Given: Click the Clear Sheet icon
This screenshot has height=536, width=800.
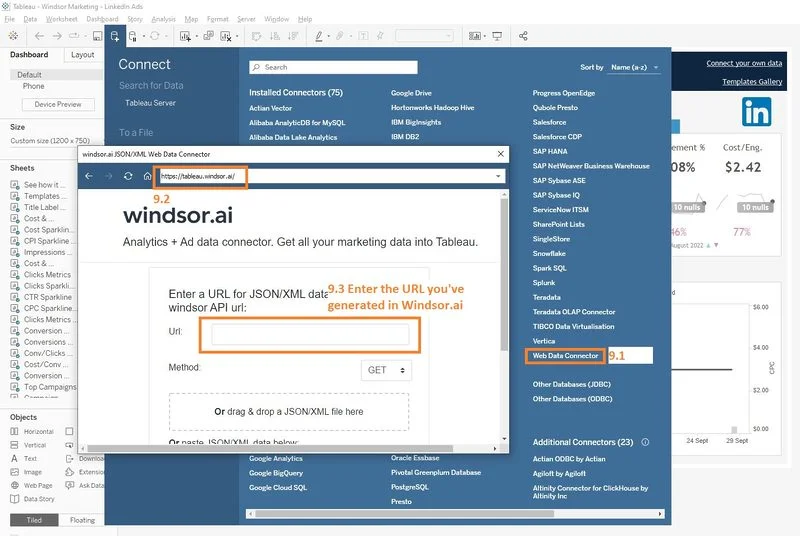Looking at the screenshot, I should tap(226, 36).
